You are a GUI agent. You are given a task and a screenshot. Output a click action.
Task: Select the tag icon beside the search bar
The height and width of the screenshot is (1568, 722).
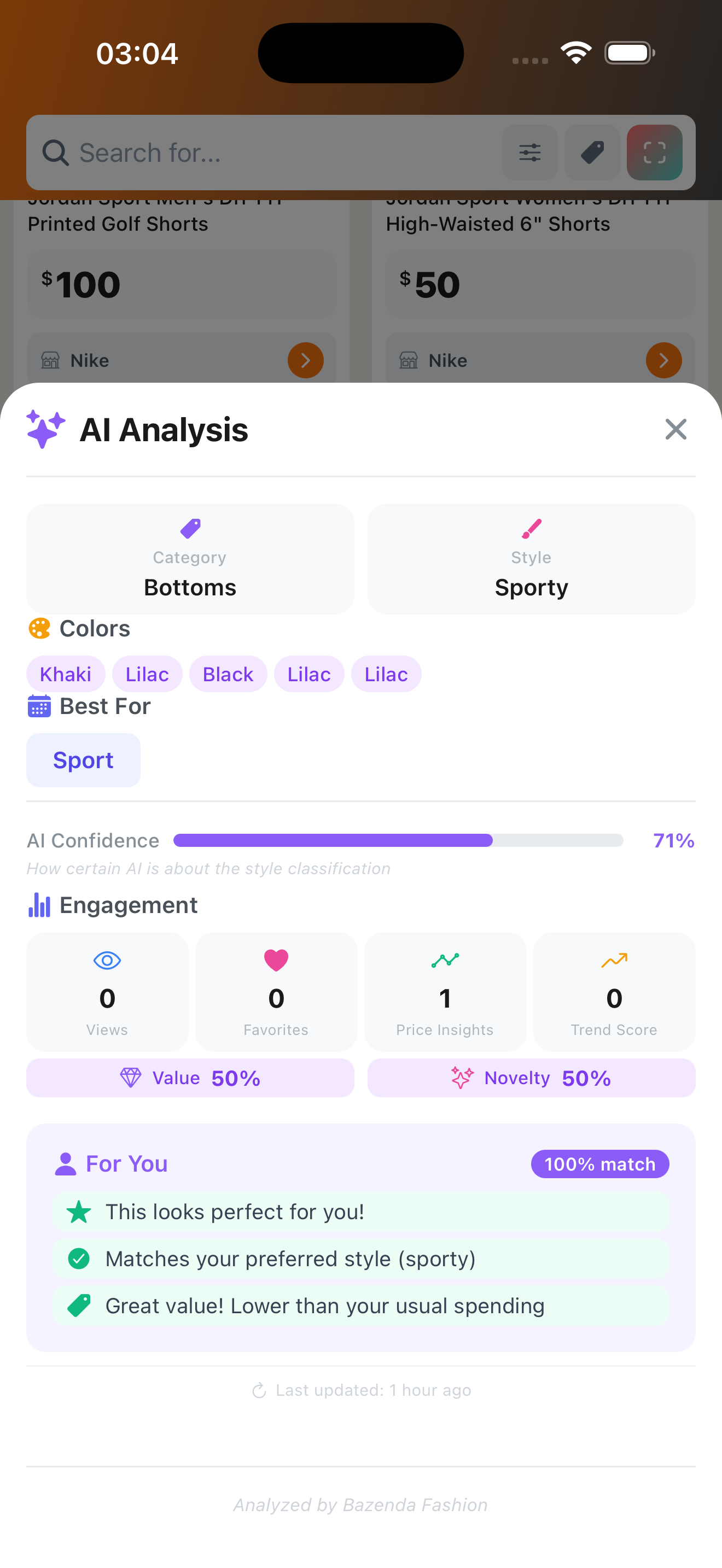point(592,153)
